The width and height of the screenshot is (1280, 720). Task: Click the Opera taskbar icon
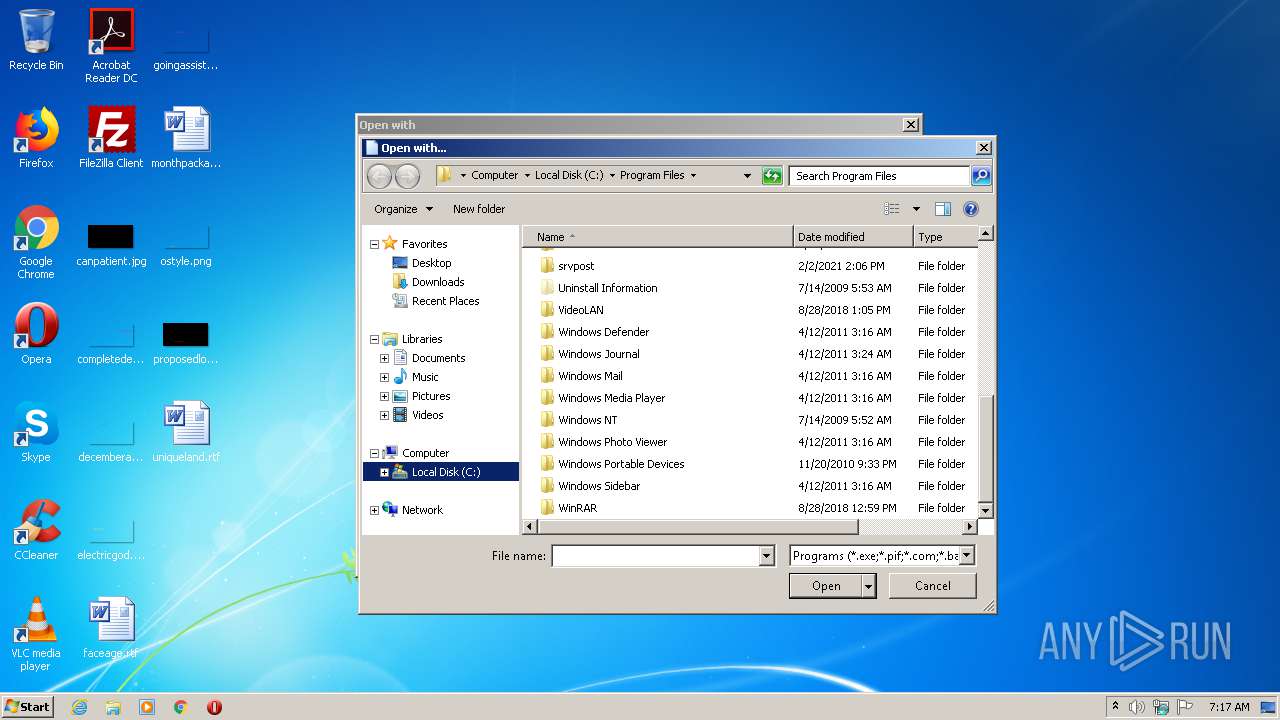tap(214, 707)
